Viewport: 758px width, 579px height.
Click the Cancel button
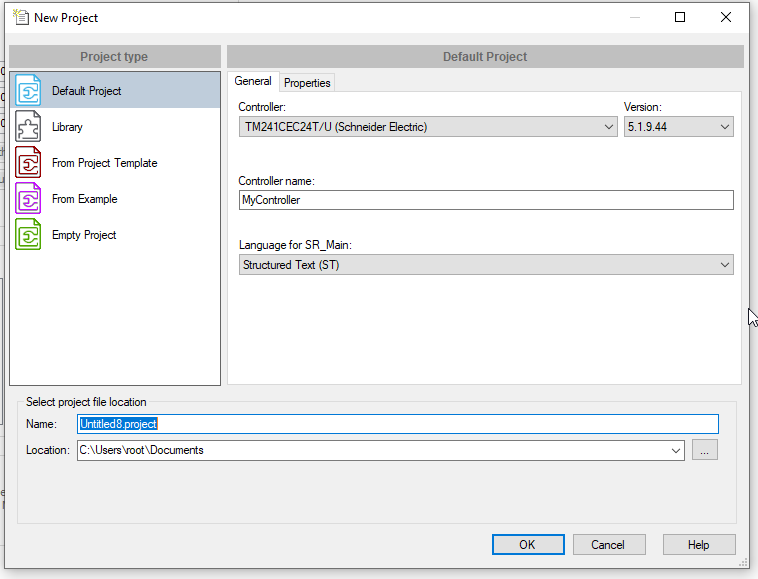(609, 545)
